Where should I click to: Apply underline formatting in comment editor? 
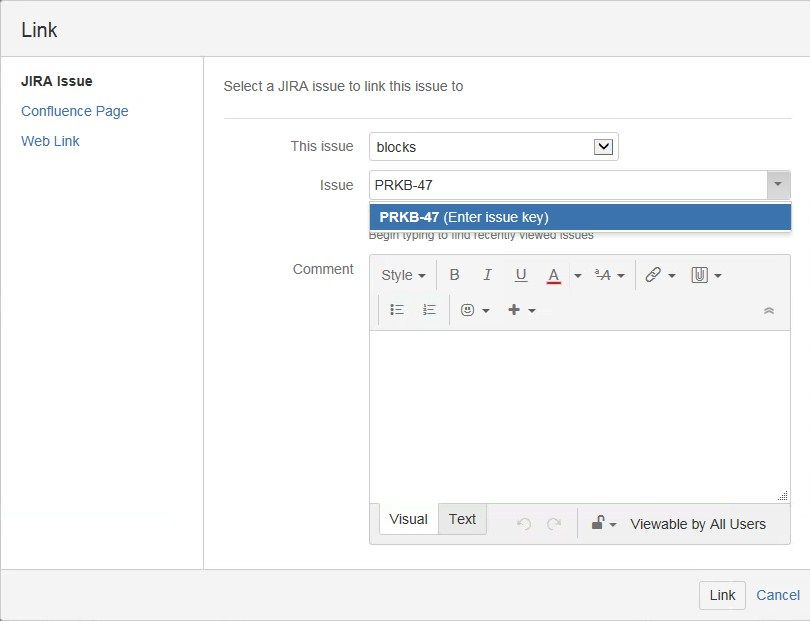pyautogui.click(x=521, y=275)
